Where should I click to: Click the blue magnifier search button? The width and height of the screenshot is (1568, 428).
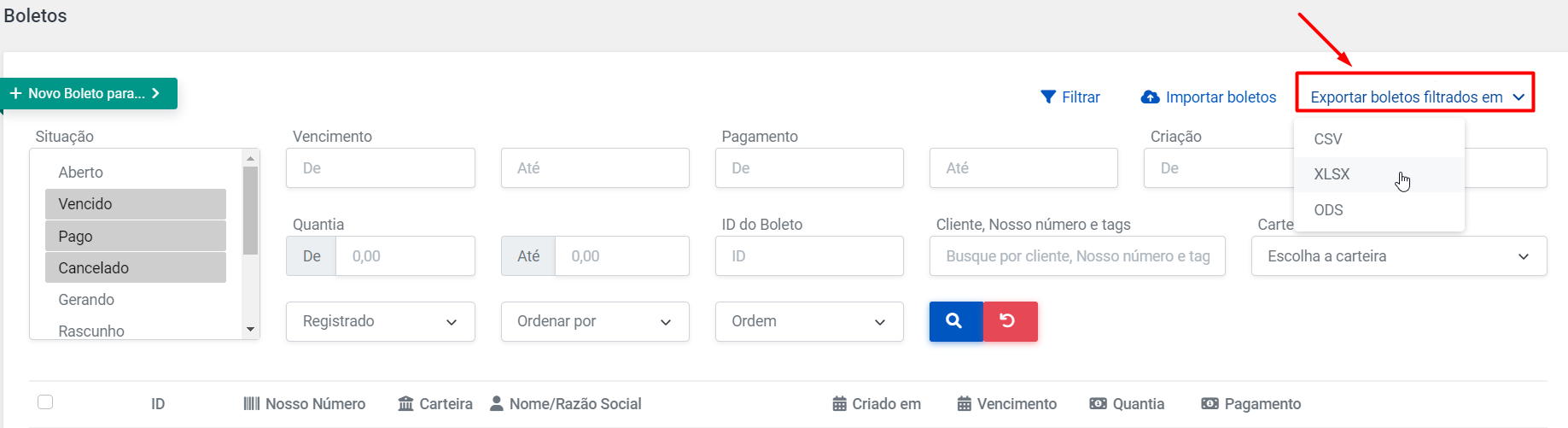pos(956,321)
